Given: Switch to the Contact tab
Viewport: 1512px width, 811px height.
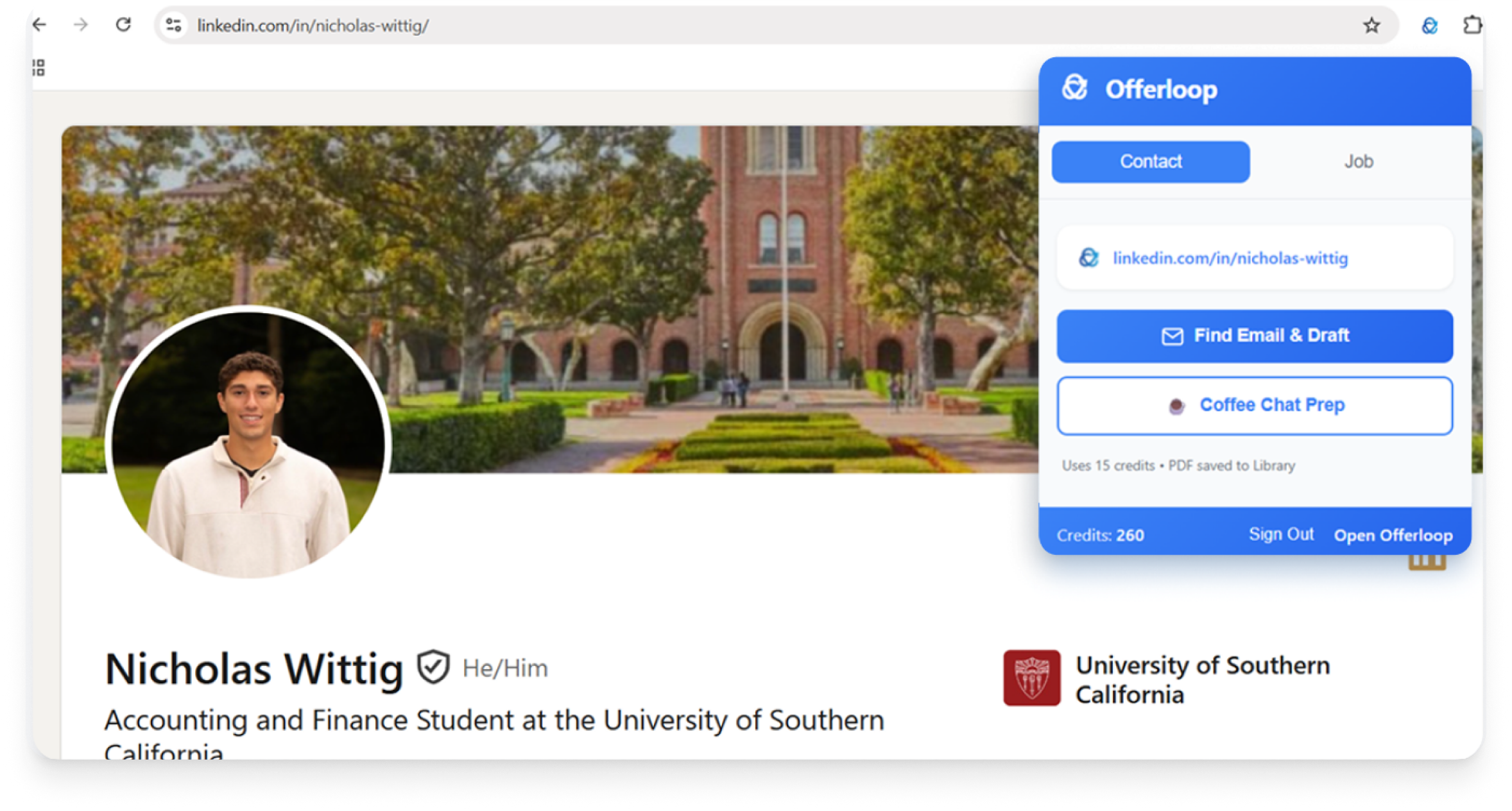Looking at the screenshot, I should pos(1150,162).
